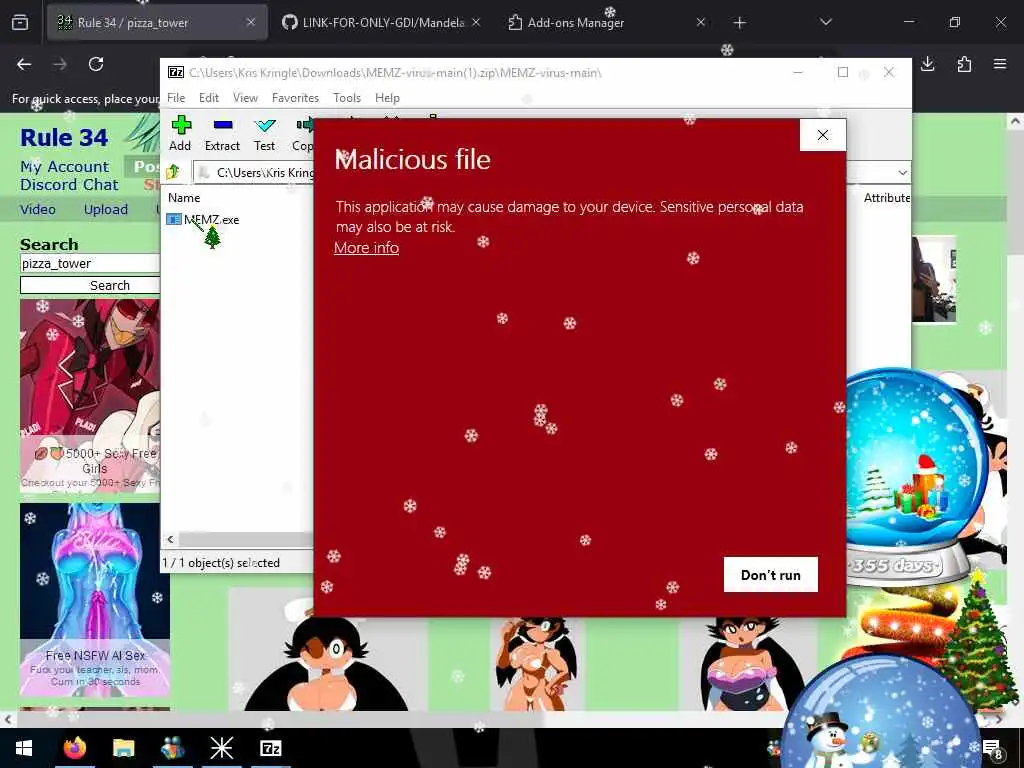Click the Upload navigation link
Viewport: 1024px width, 768px height.
click(x=106, y=209)
